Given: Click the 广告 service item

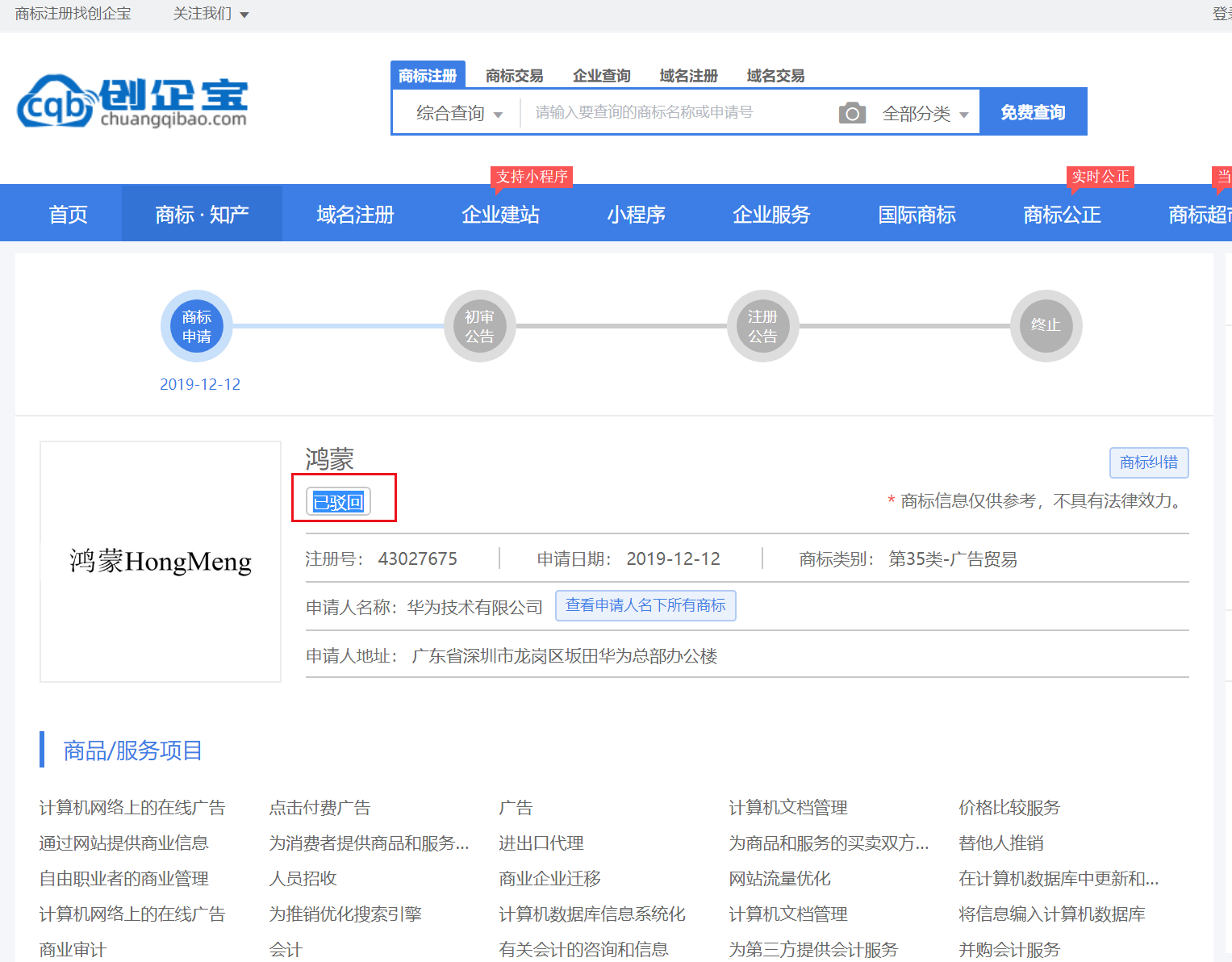Looking at the screenshot, I should (516, 807).
